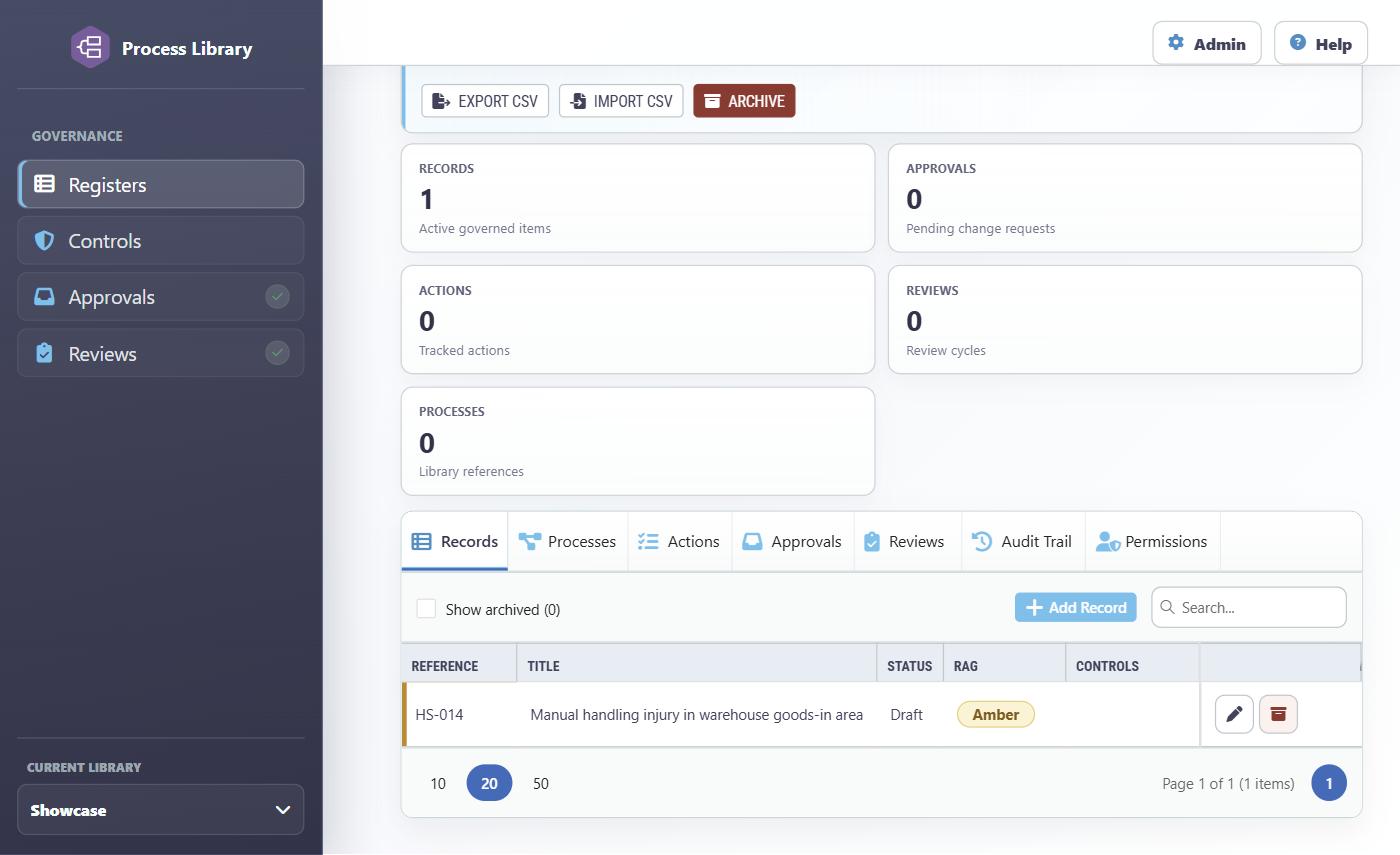Viewport: 1400px width, 855px height.
Task: Click the Amber RAG badge
Action: tap(996, 714)
